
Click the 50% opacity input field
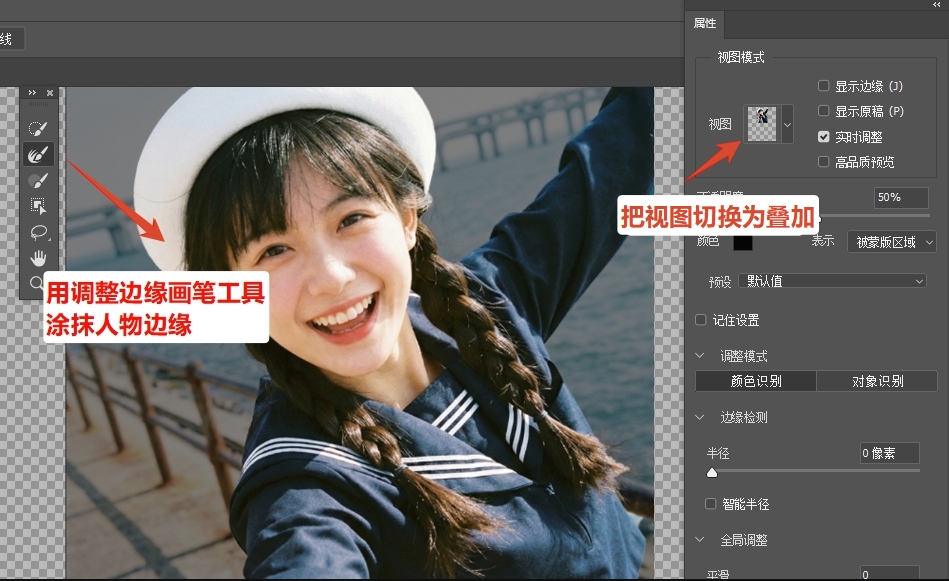[x=899, y=198]
